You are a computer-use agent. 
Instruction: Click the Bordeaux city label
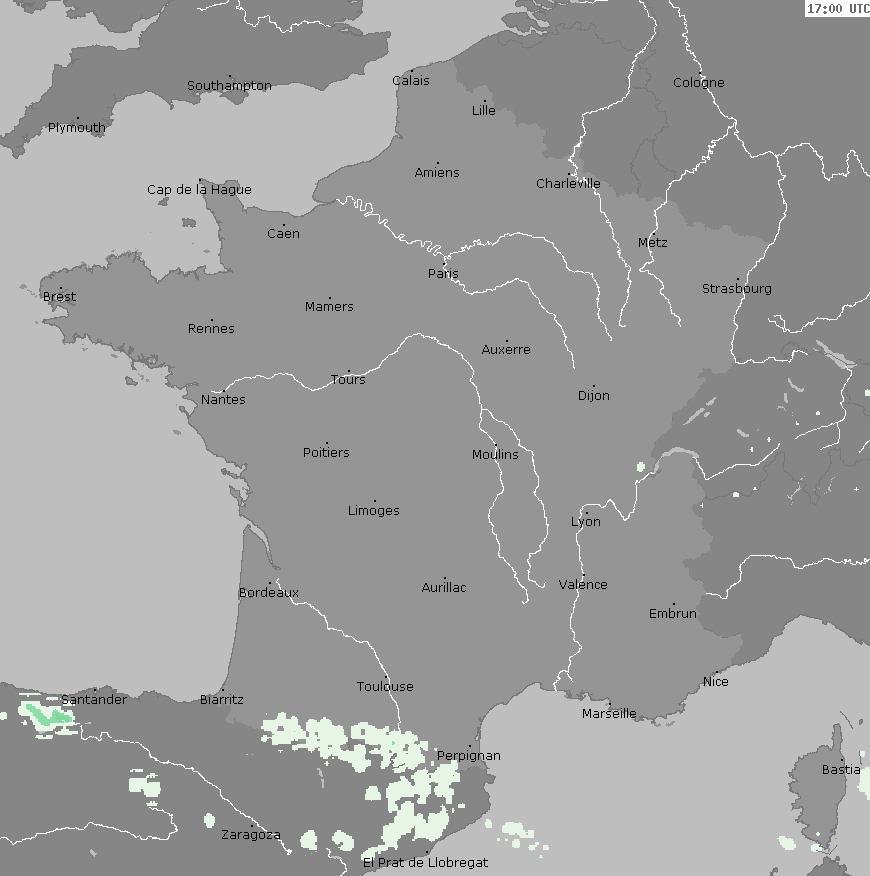(x=268, y=593)
